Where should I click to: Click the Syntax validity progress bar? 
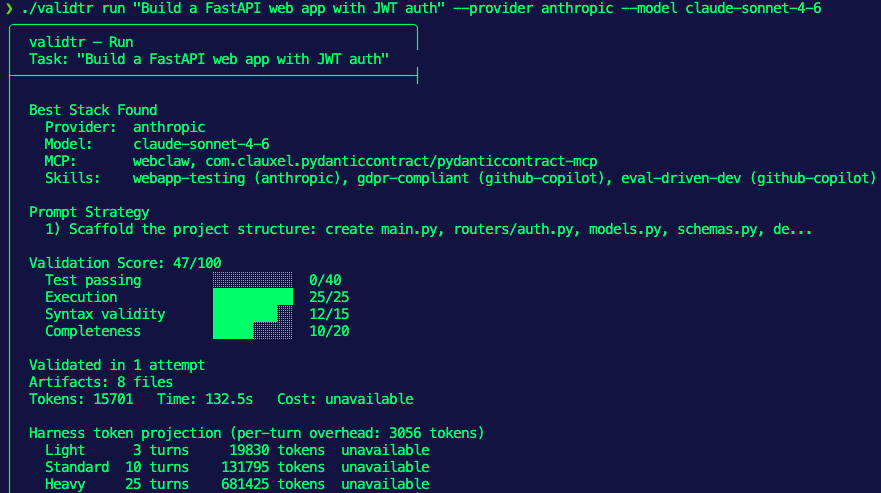pyautogui.click(x=253, y=314)
